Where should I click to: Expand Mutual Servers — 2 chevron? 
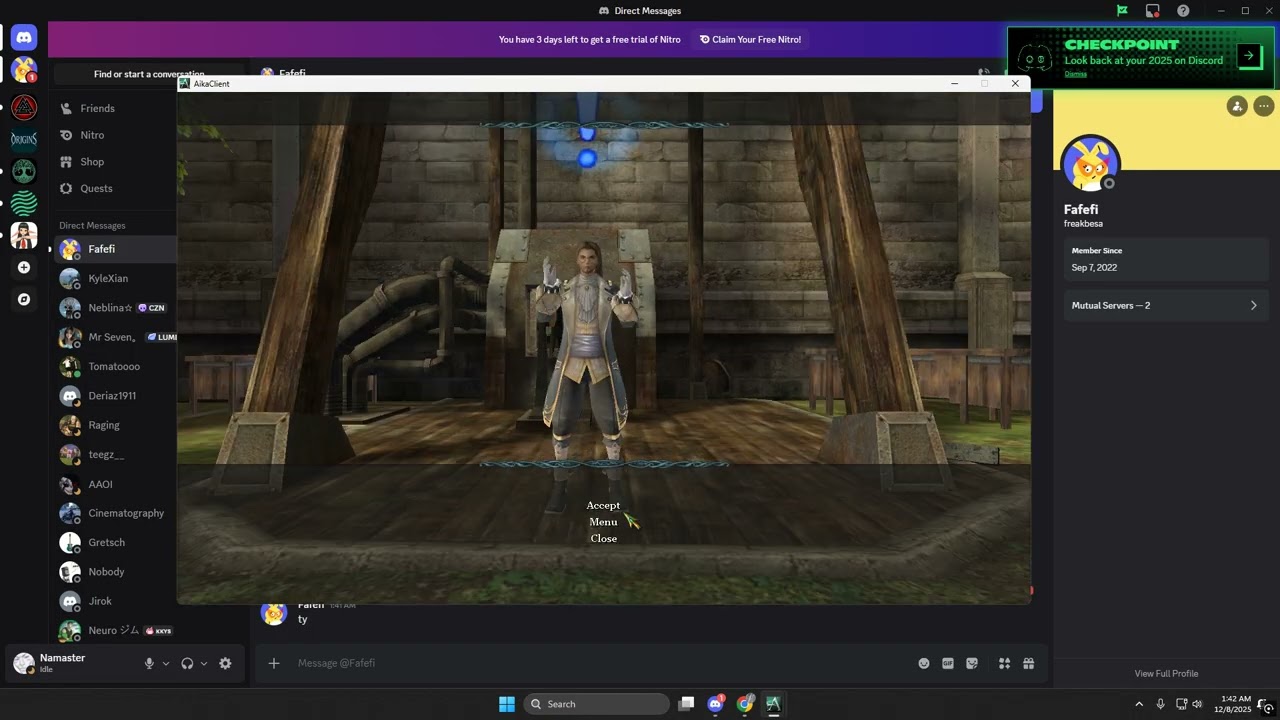(1253, 305)
